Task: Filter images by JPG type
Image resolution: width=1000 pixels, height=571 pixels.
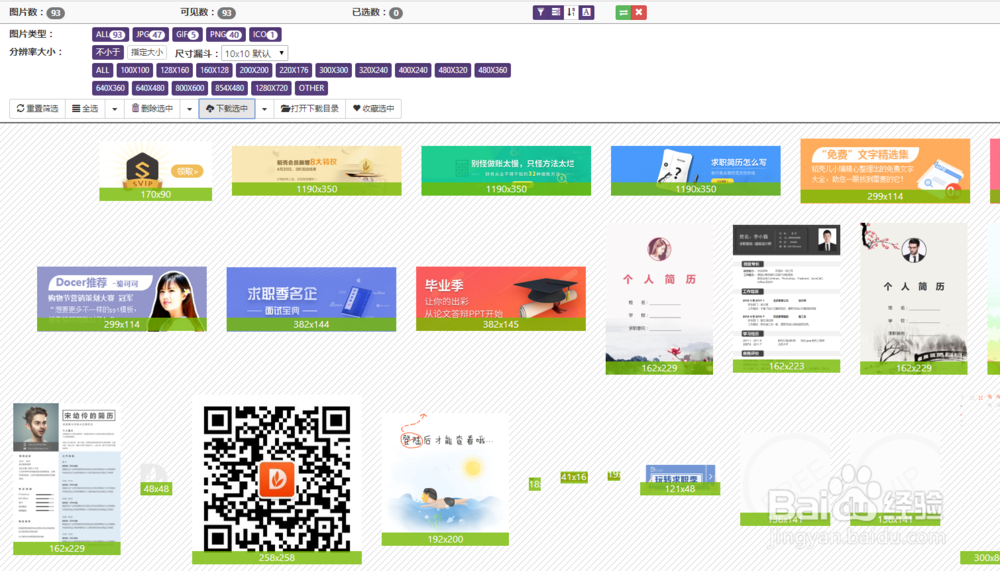Action: point(150,34)
